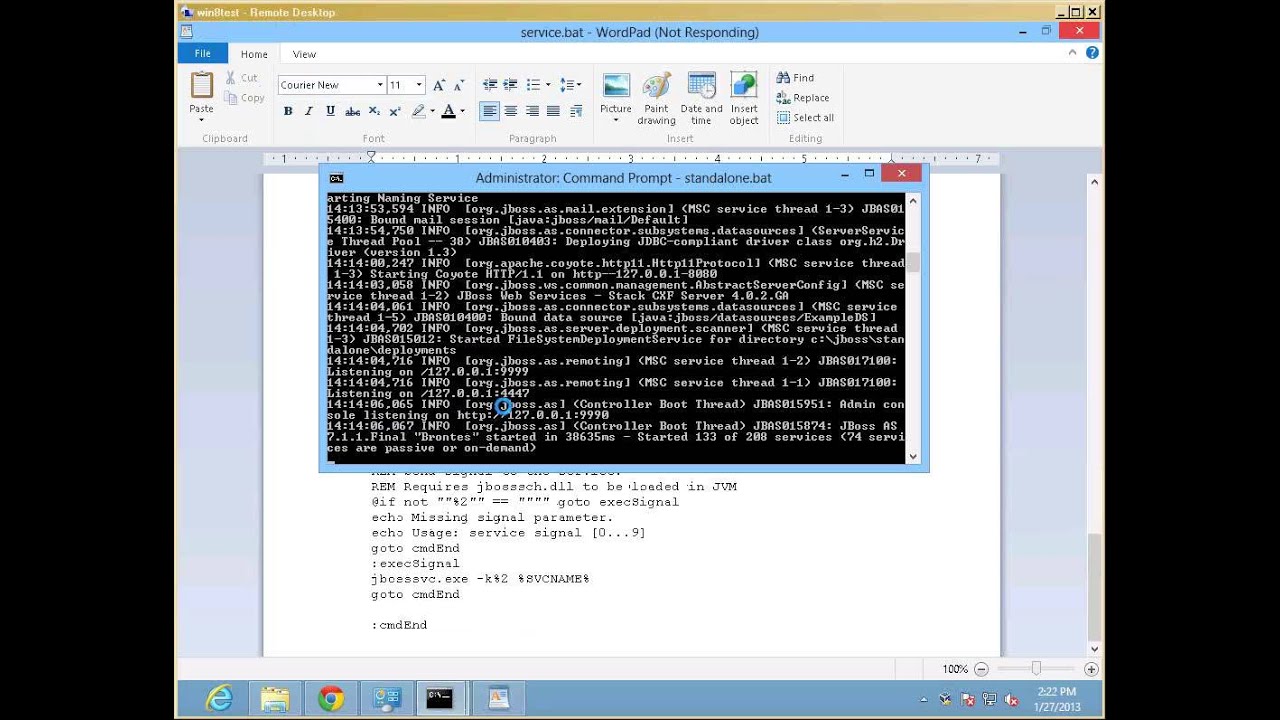
Task: Select Center text alignment
Action: click(511, 111)
